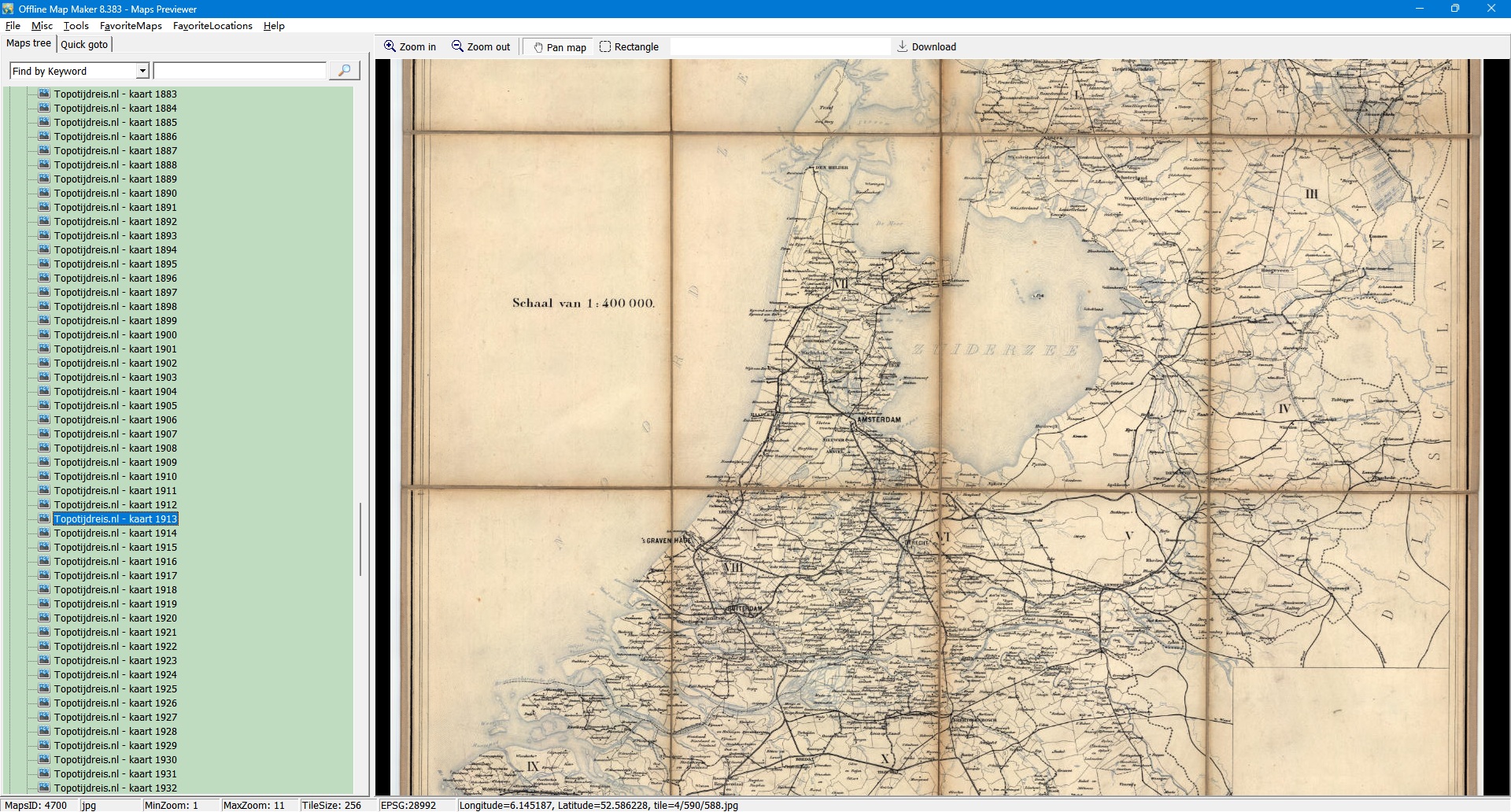This screenshot has width=1511, height=812.
Task: Click the keyword search text field
Action: [x=239, y=71]
